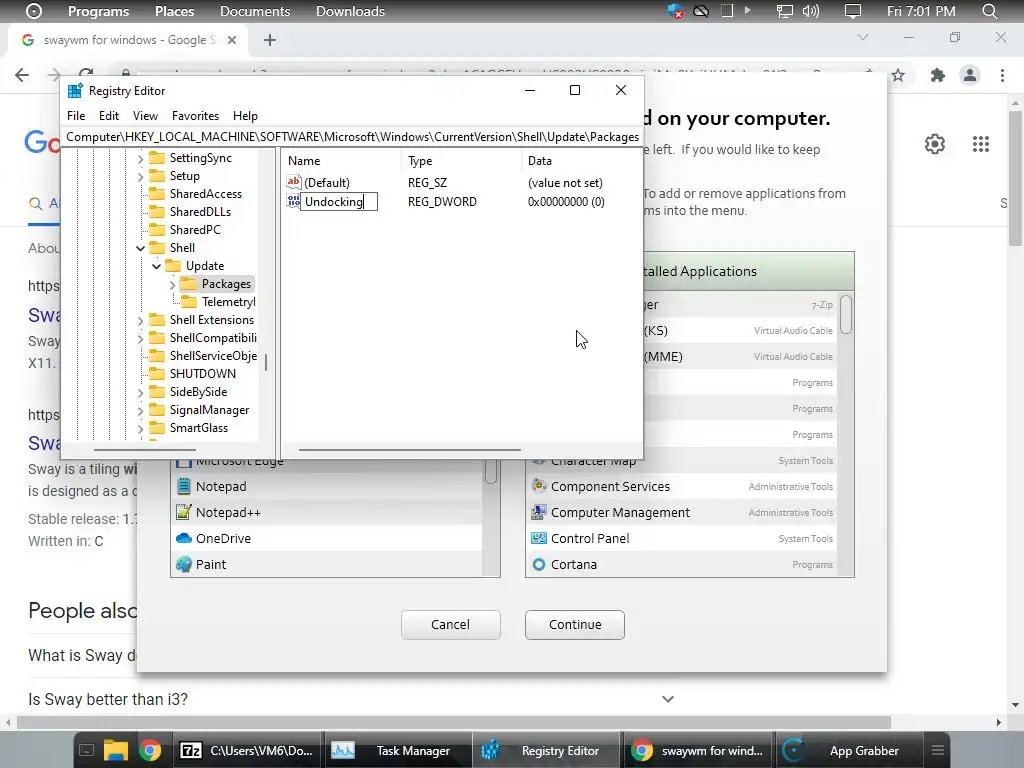The width and height of the screenshot is (1024, 768).
Task: Click the Registry Editor address path bar
Action: [x=352, y=136]
